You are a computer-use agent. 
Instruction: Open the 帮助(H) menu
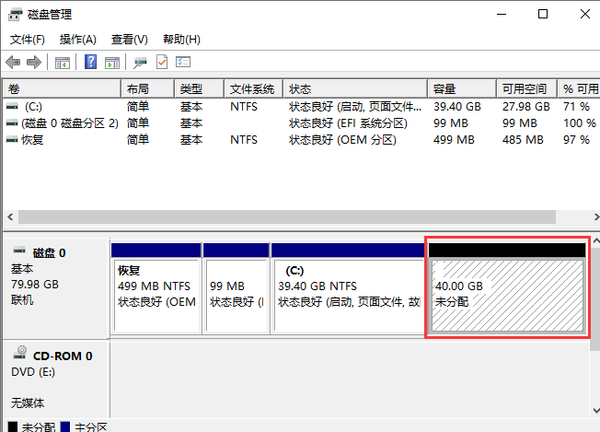tap(180, 39)
